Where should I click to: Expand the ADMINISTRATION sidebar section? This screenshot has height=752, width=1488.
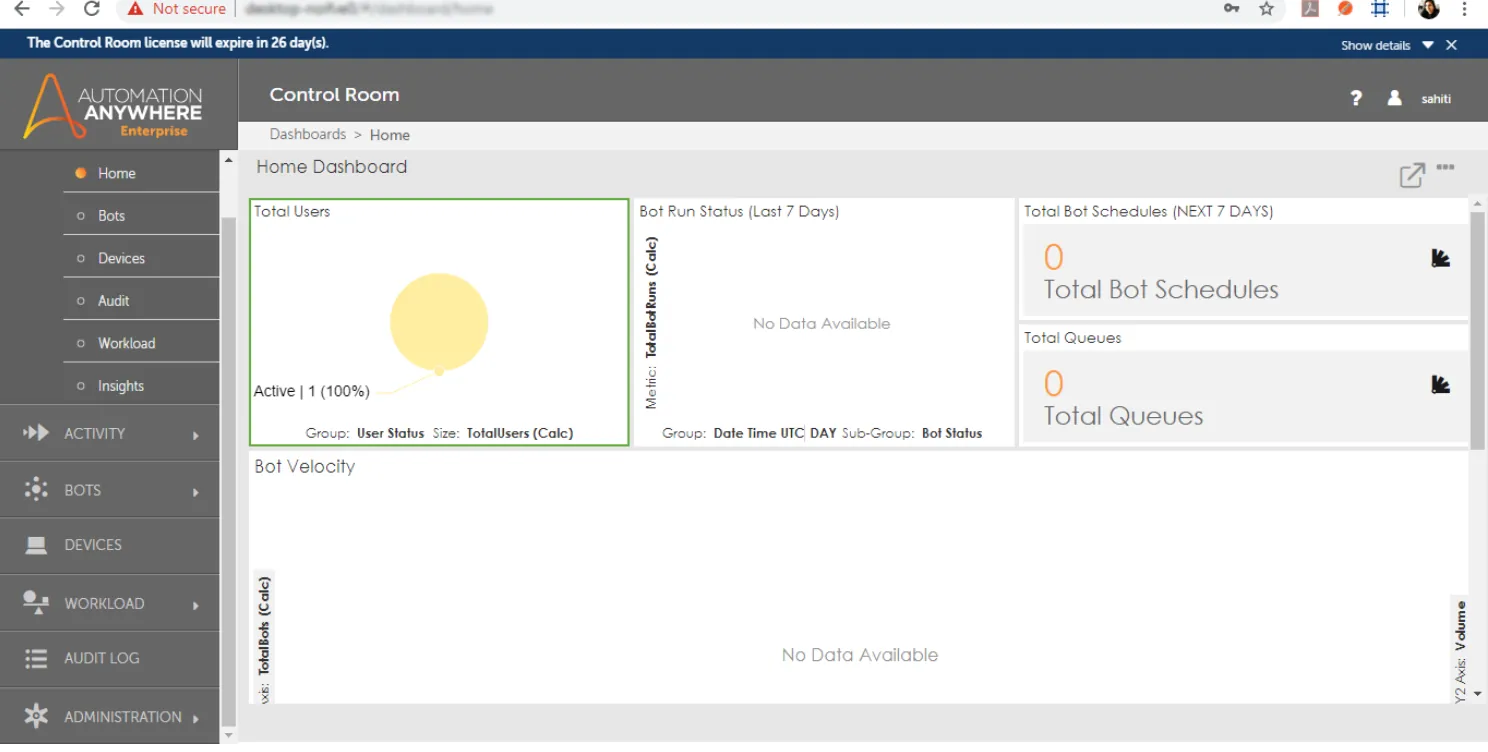(x=110, y=717)
